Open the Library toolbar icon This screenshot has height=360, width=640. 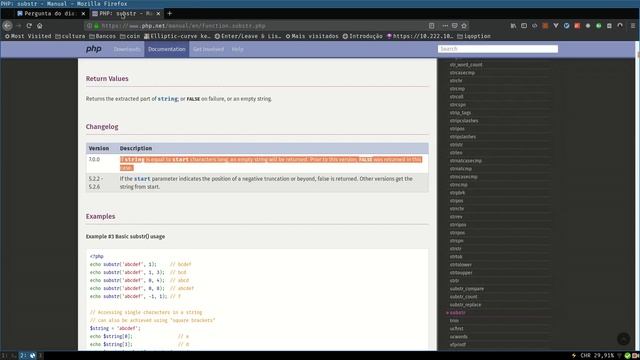[513, 26]
